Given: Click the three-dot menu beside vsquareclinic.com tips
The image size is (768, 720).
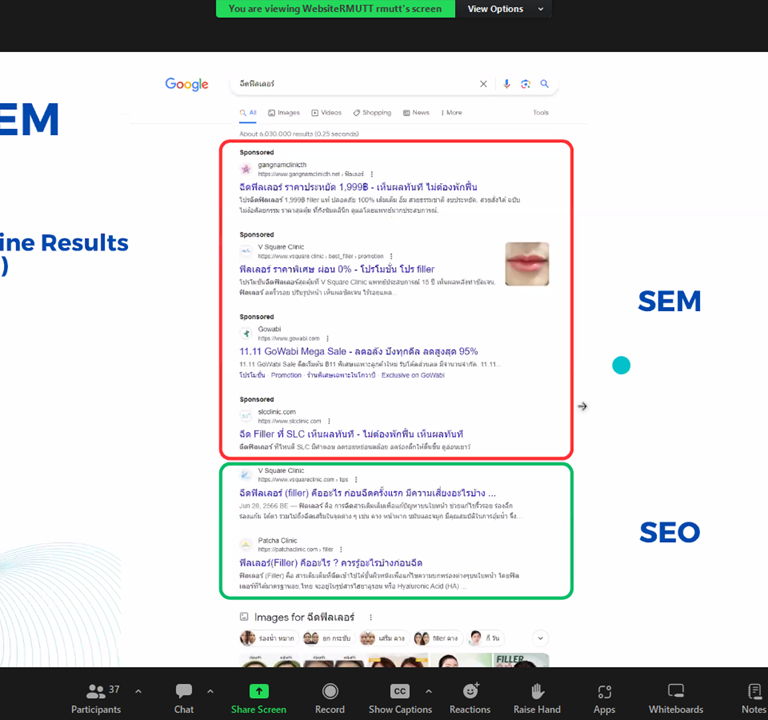Looking at the screenshot, I should (x=356, y=480).
